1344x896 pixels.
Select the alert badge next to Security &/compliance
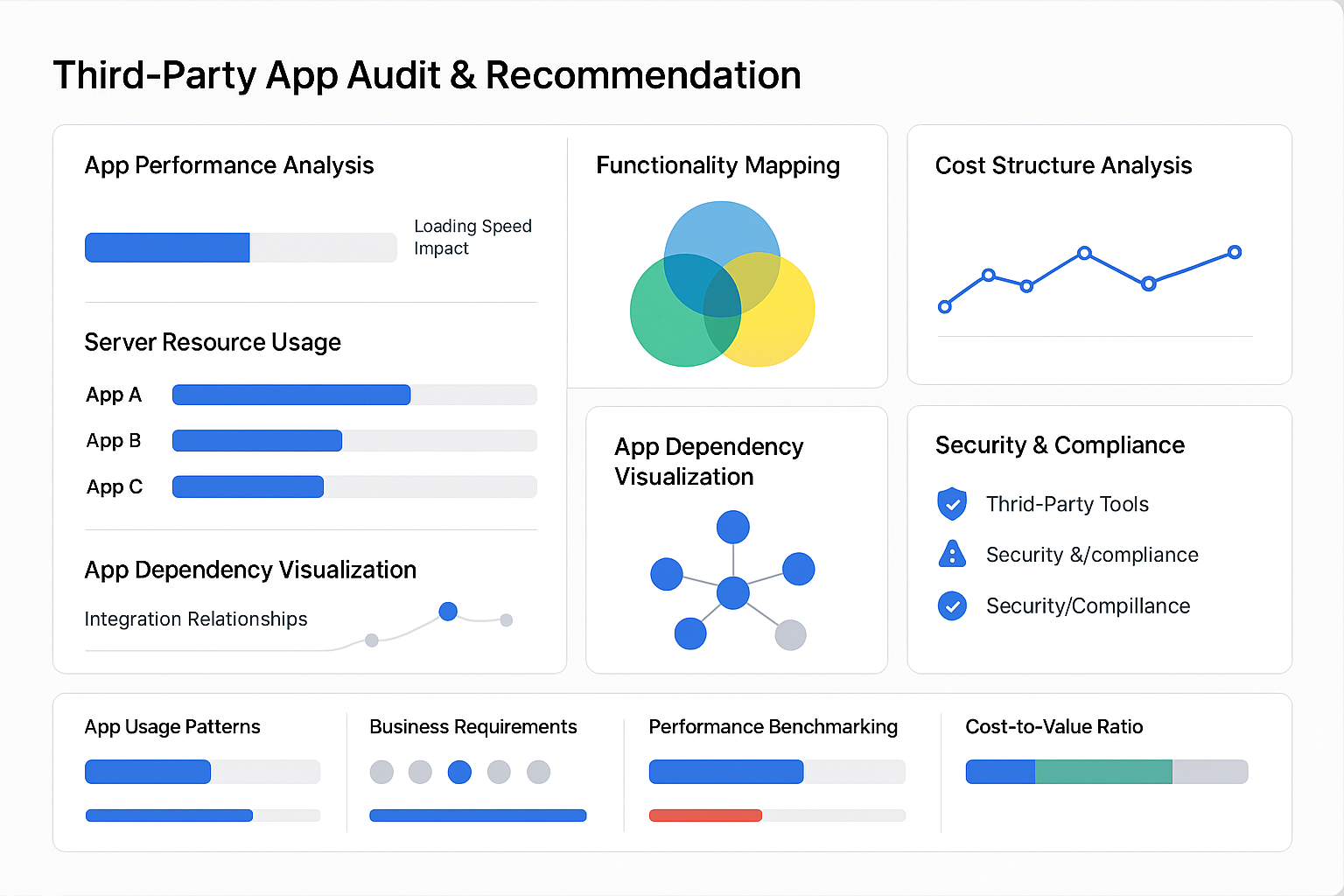(x=951, y=554)
